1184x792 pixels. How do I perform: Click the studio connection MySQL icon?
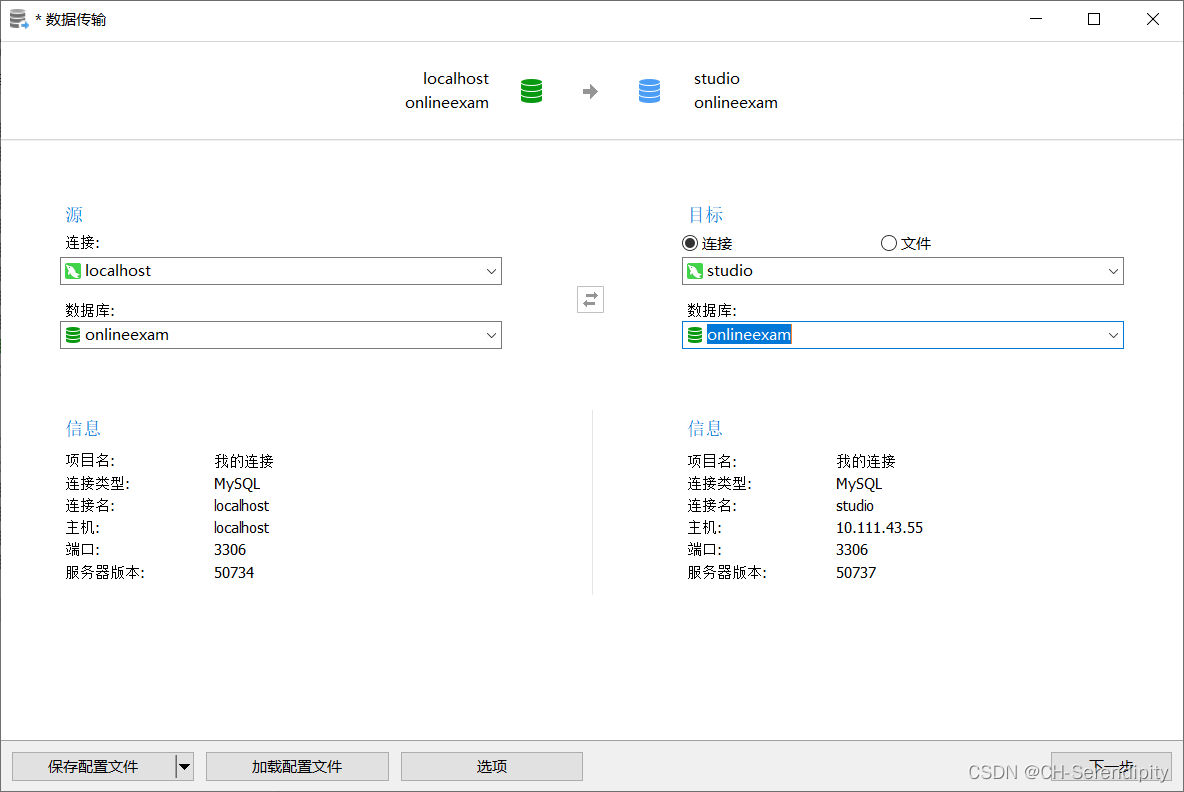pos(695,271)
